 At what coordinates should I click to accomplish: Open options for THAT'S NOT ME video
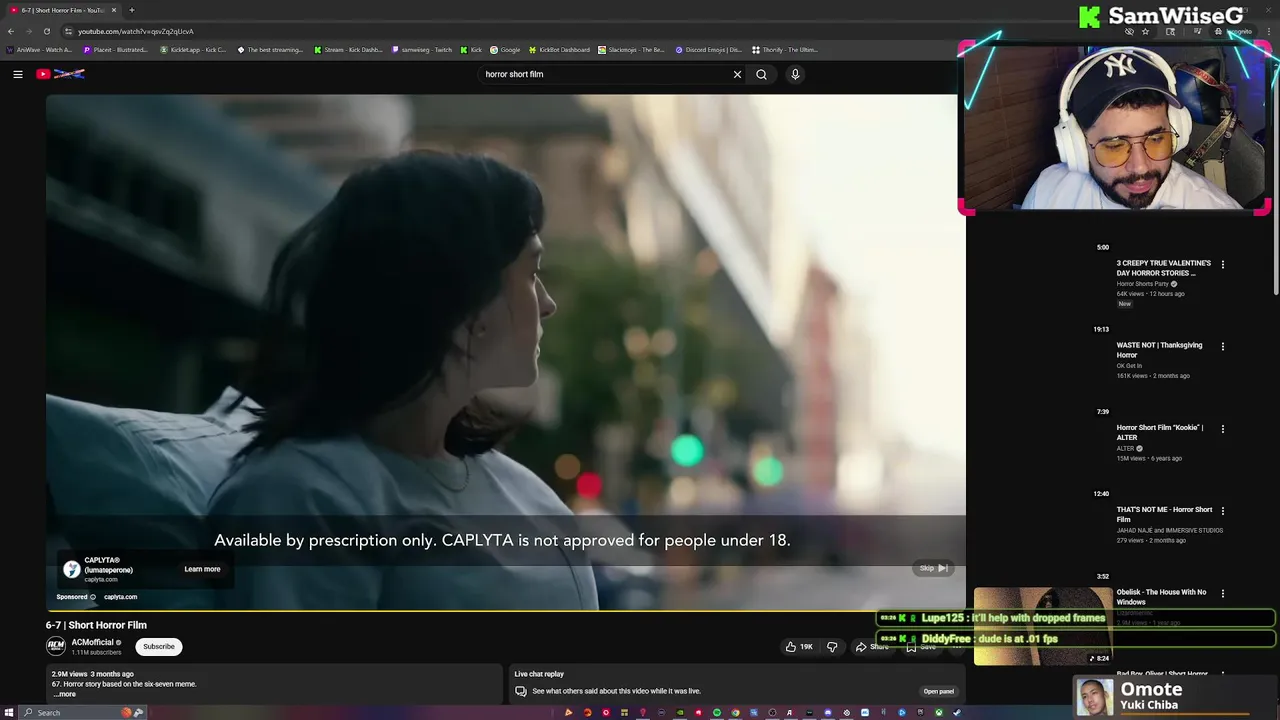click(x=1222, y=511)
